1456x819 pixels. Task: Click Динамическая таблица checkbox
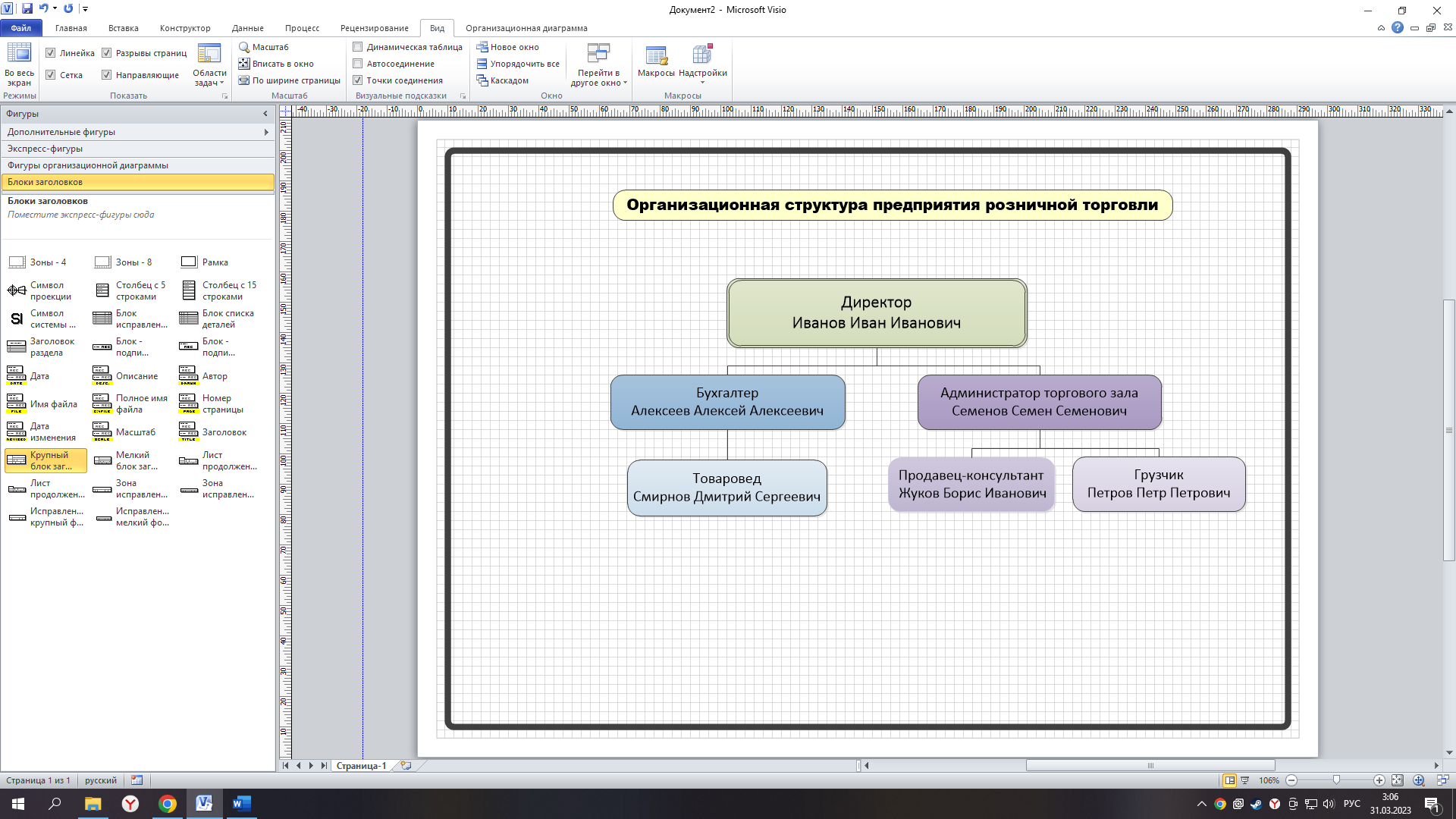(358, 47)
